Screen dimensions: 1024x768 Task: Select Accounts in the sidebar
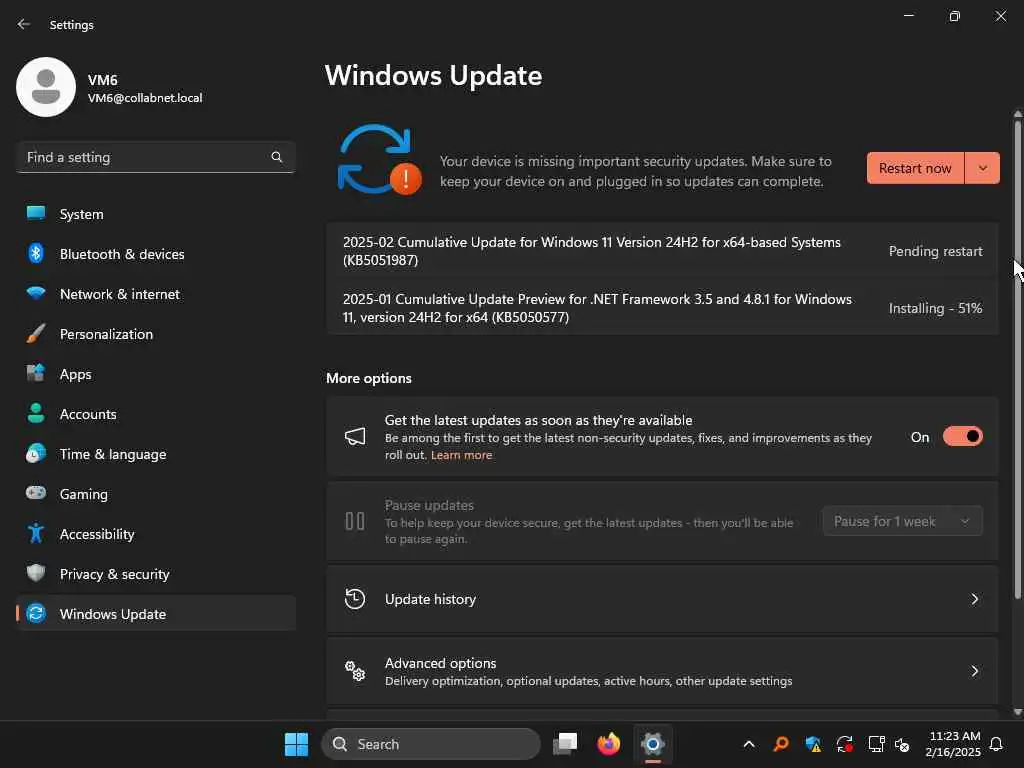click(155, 413)
